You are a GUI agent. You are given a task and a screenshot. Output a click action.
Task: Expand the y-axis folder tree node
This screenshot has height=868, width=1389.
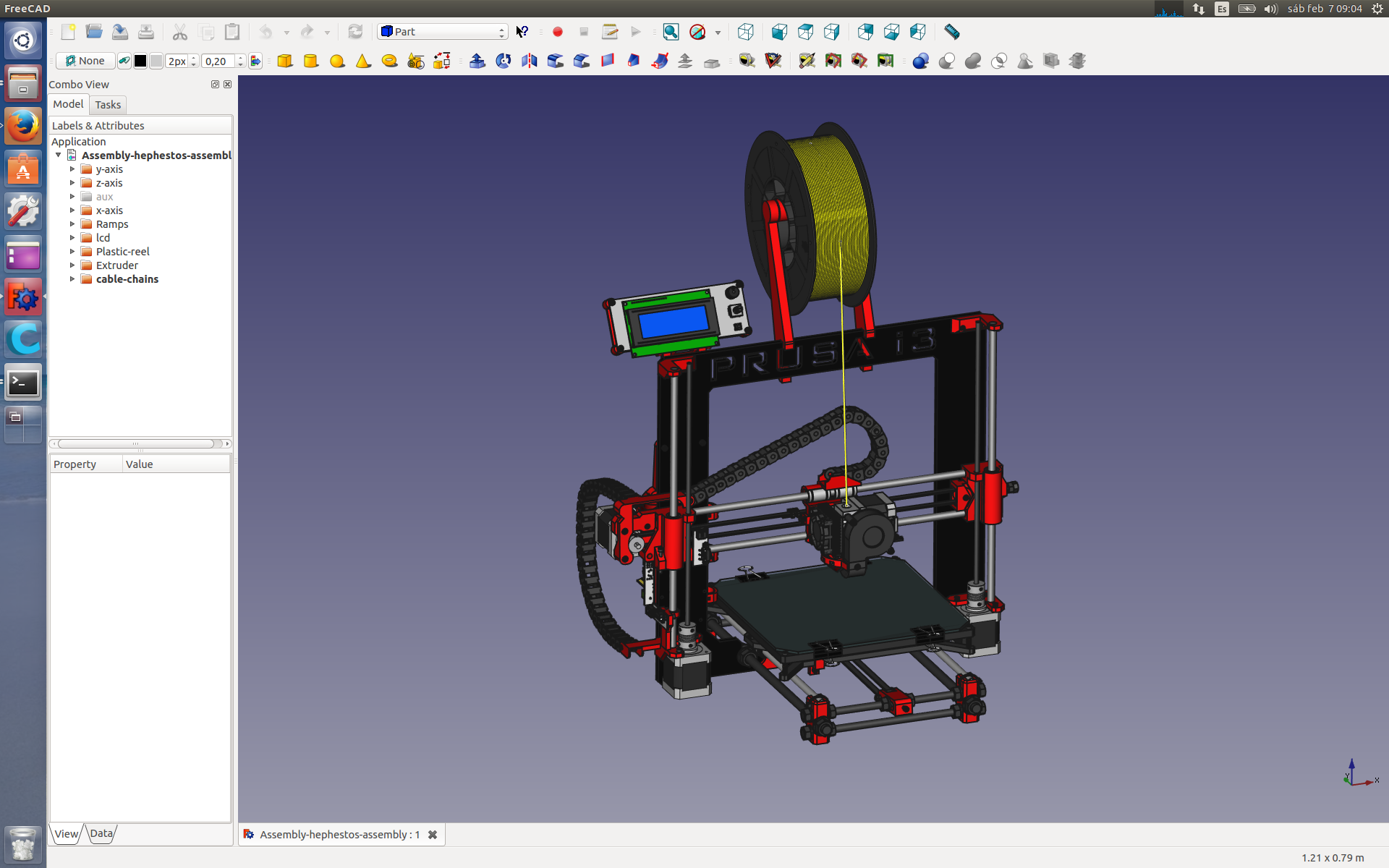point(72,169)
